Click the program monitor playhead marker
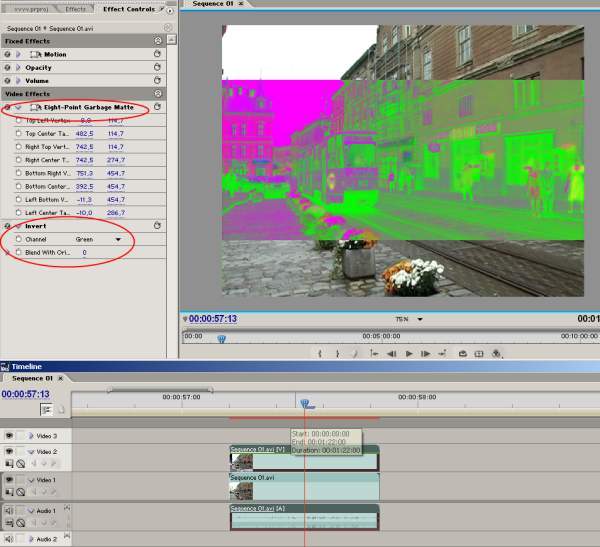The height and width of the screenshot is (547, 600). click(x=222, y=339)
